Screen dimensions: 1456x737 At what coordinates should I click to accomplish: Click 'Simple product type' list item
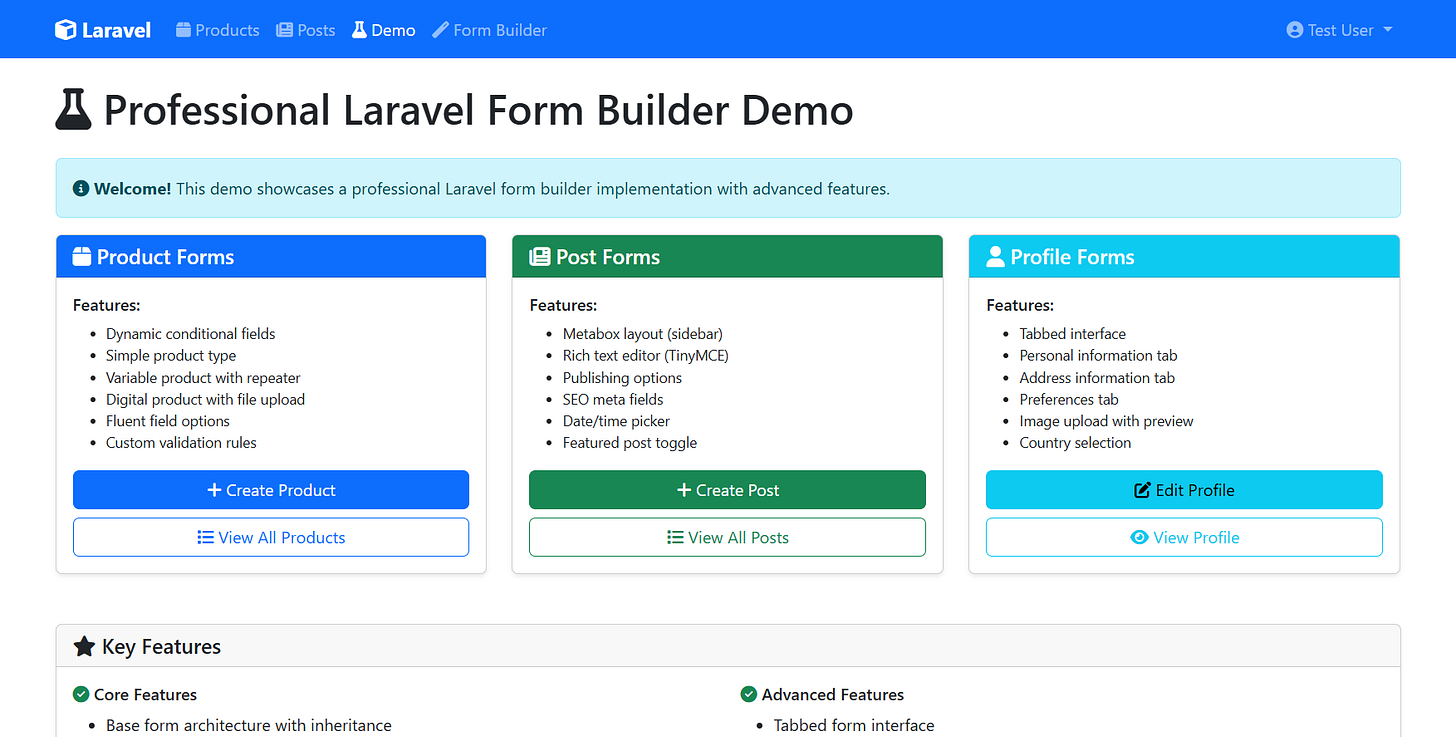171,356
